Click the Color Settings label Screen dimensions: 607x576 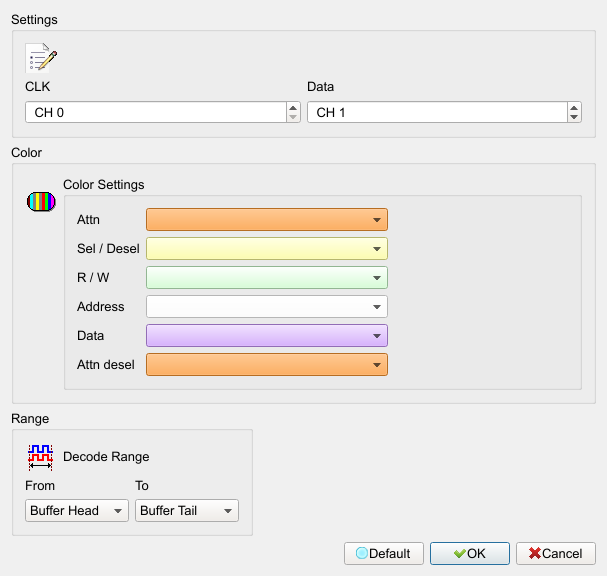[x=104, y=185]
